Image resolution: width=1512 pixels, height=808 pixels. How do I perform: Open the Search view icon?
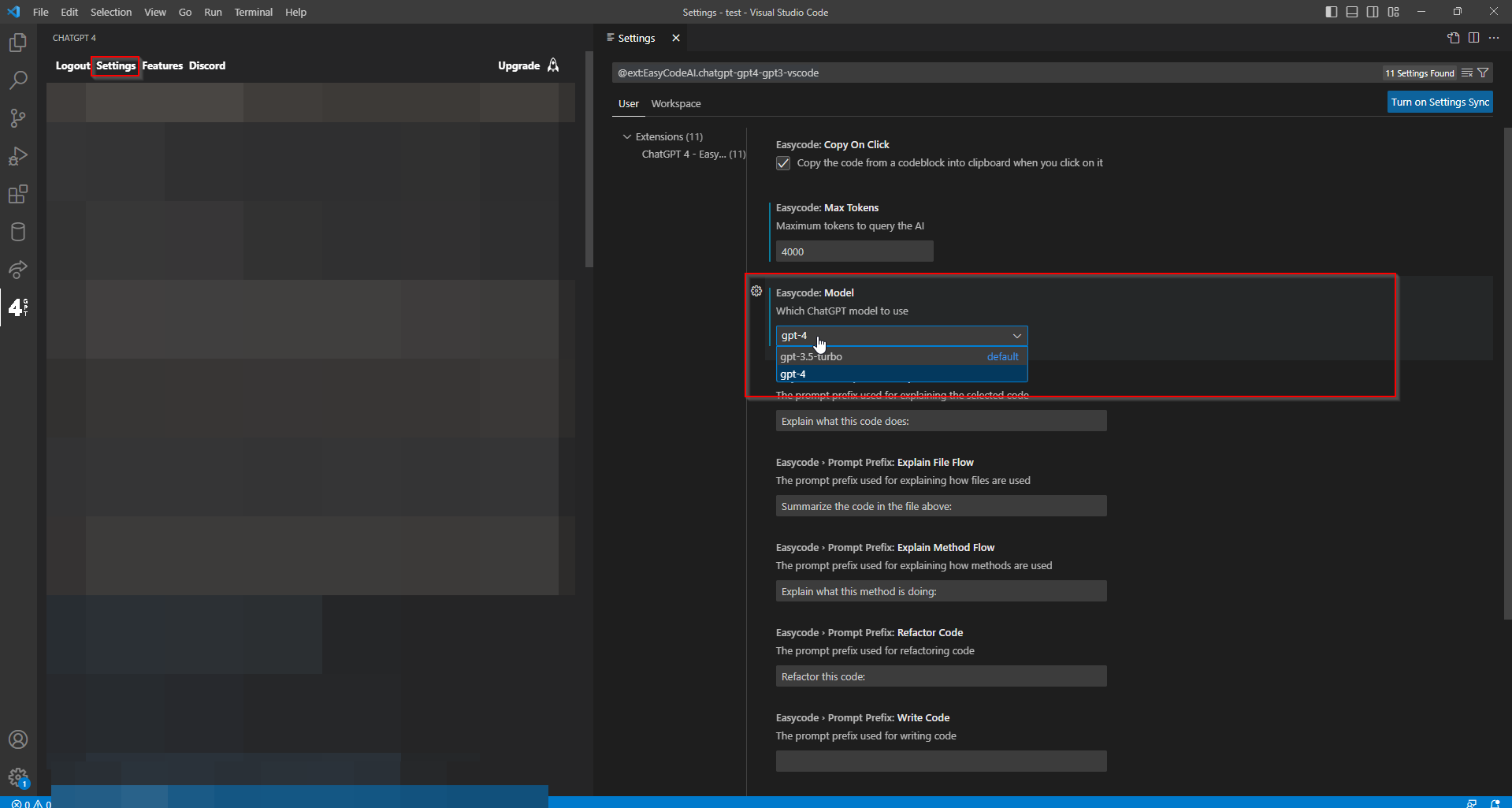[x=18, y=80]
